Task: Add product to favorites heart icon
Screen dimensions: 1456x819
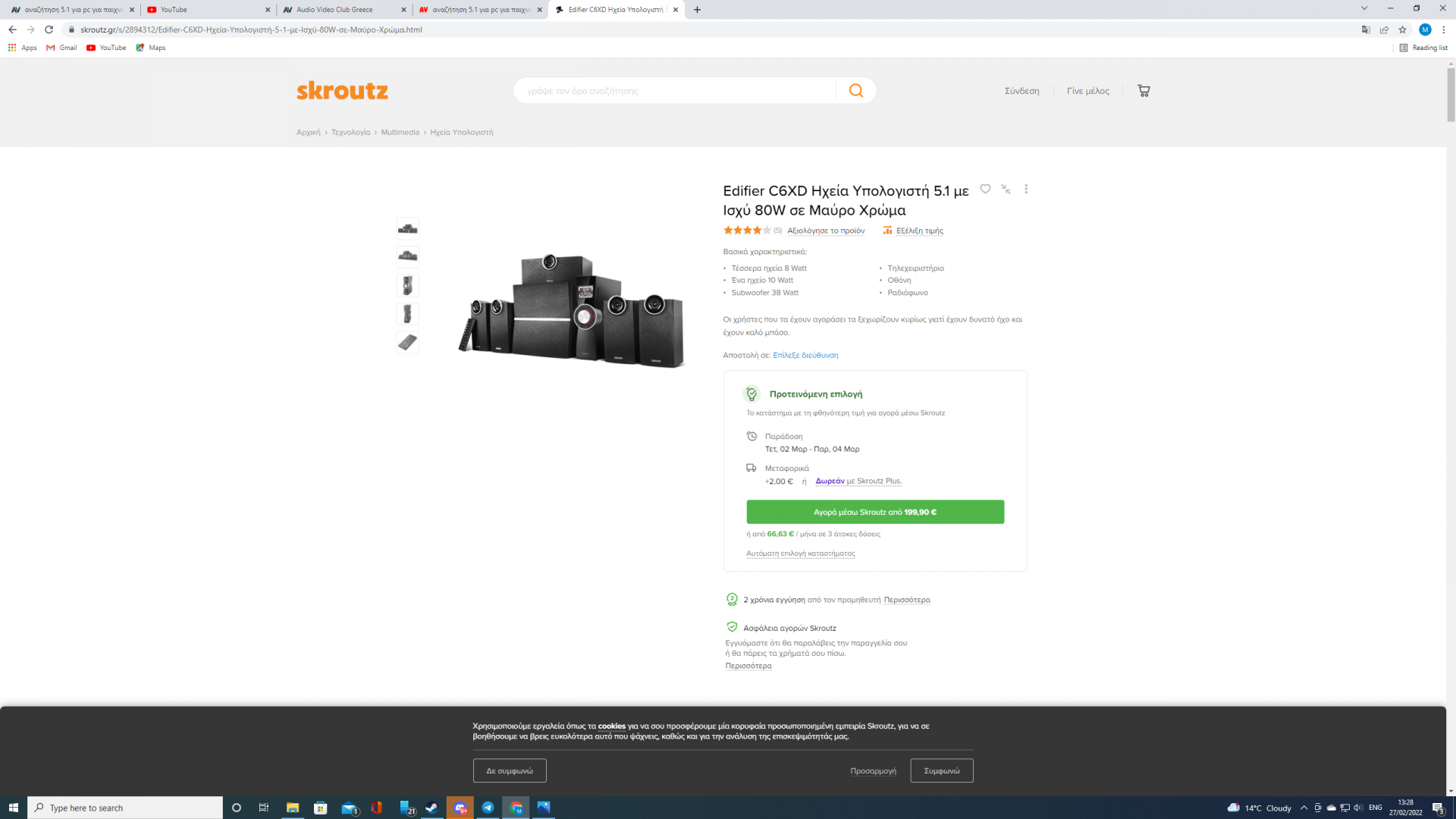Action: (985, 189)
